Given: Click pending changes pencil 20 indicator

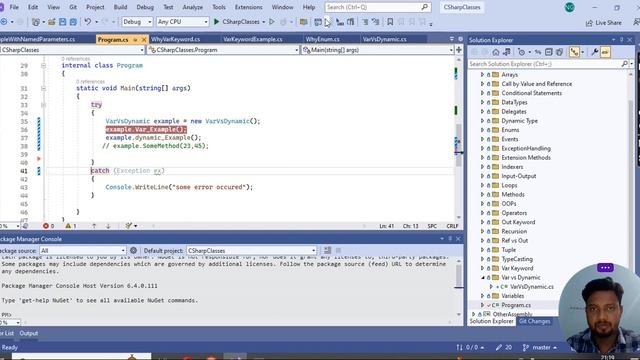Looking at the screenshot, I should pyautogui.click(x=504, y=347).
